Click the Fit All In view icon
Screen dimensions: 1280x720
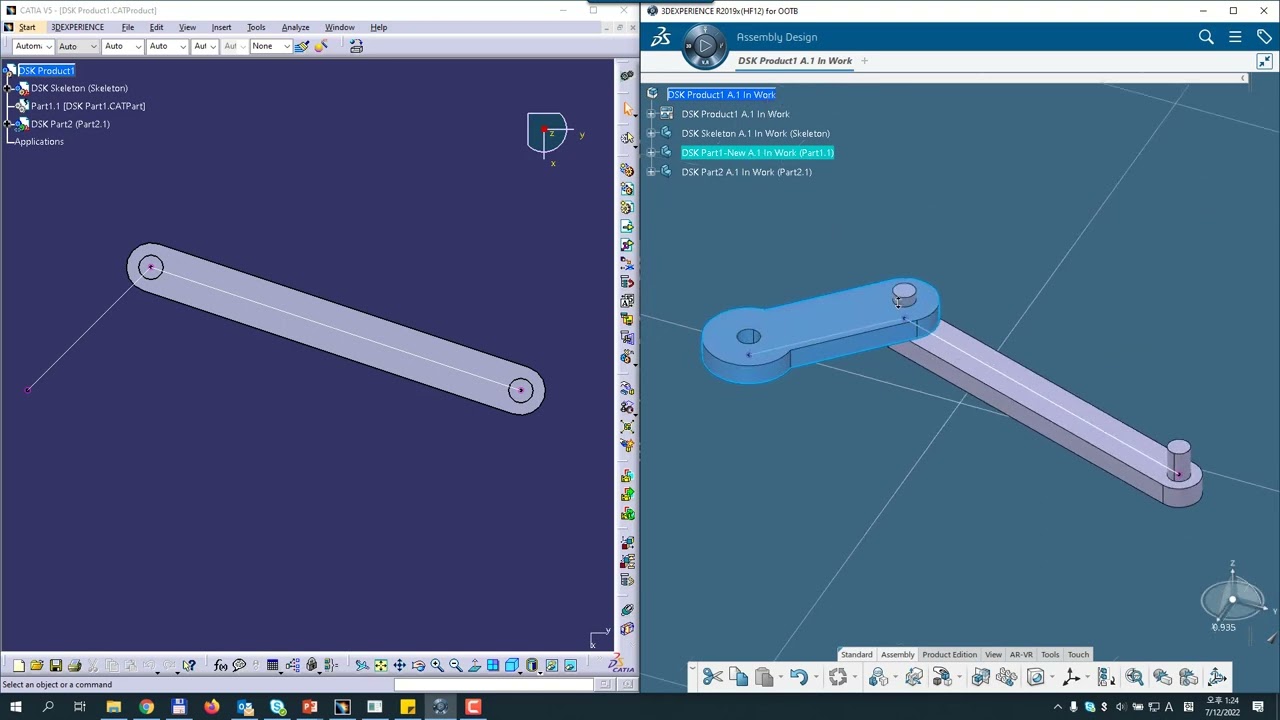point(380,665)
